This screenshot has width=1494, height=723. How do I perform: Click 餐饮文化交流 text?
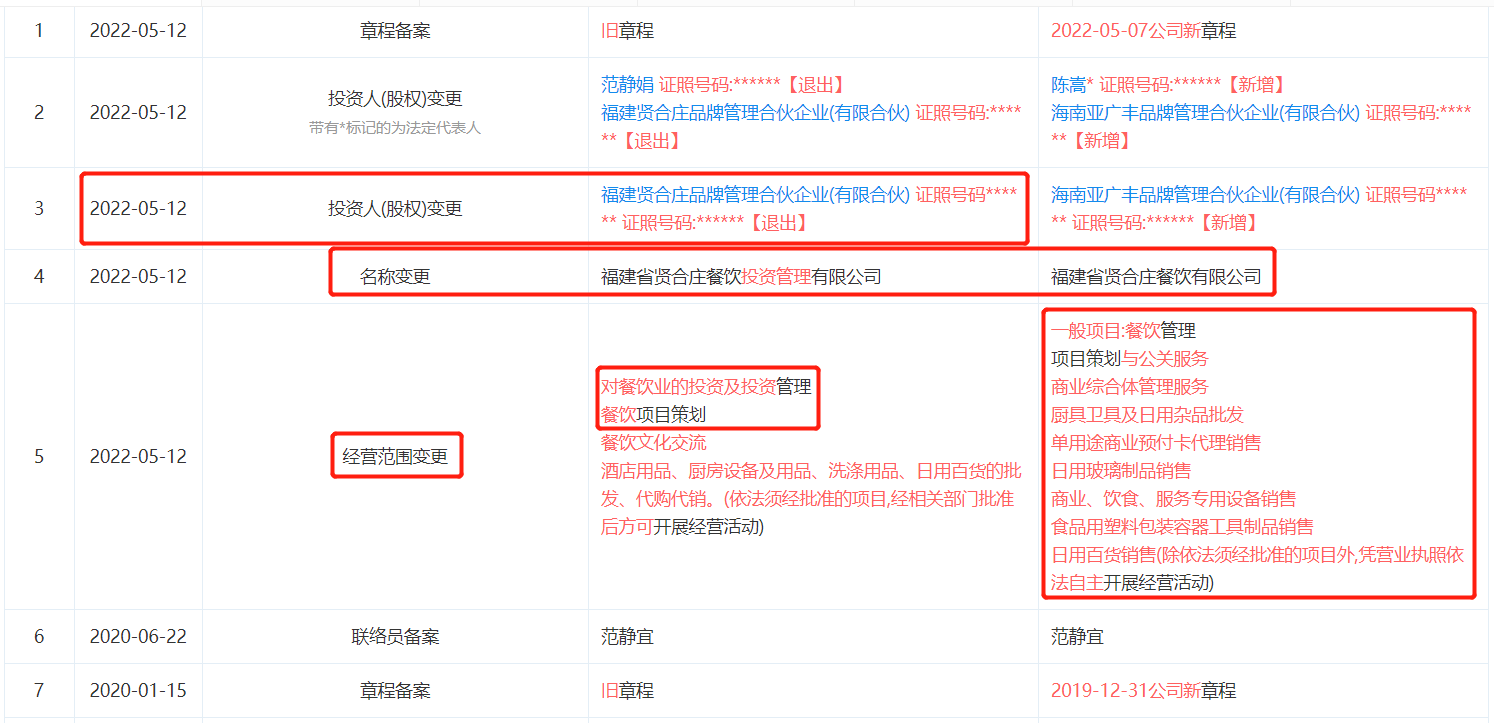pos(653,442)
